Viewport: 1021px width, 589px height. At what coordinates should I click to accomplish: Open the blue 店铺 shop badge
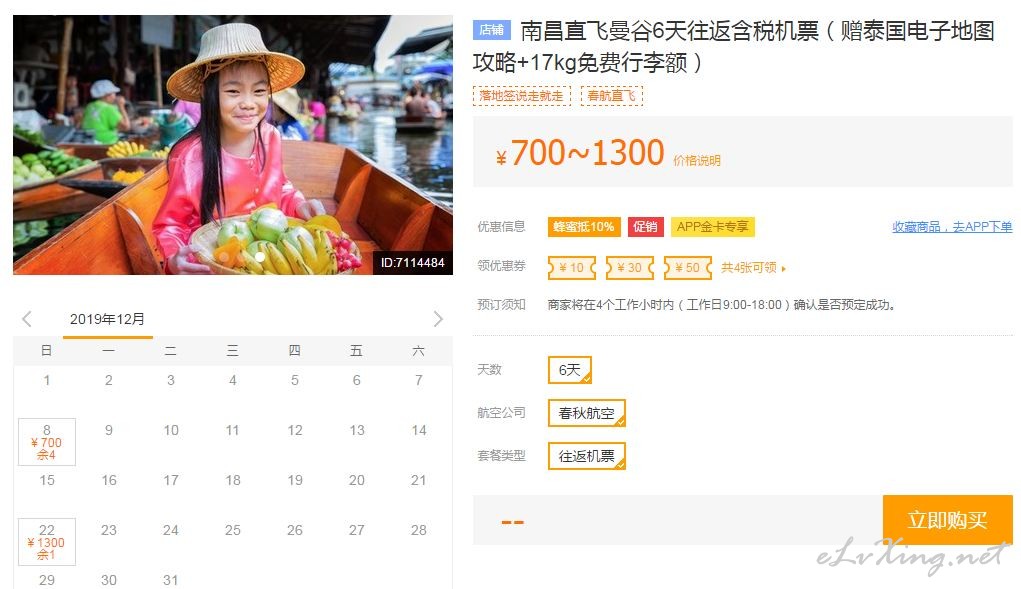(x=492, y=30)
